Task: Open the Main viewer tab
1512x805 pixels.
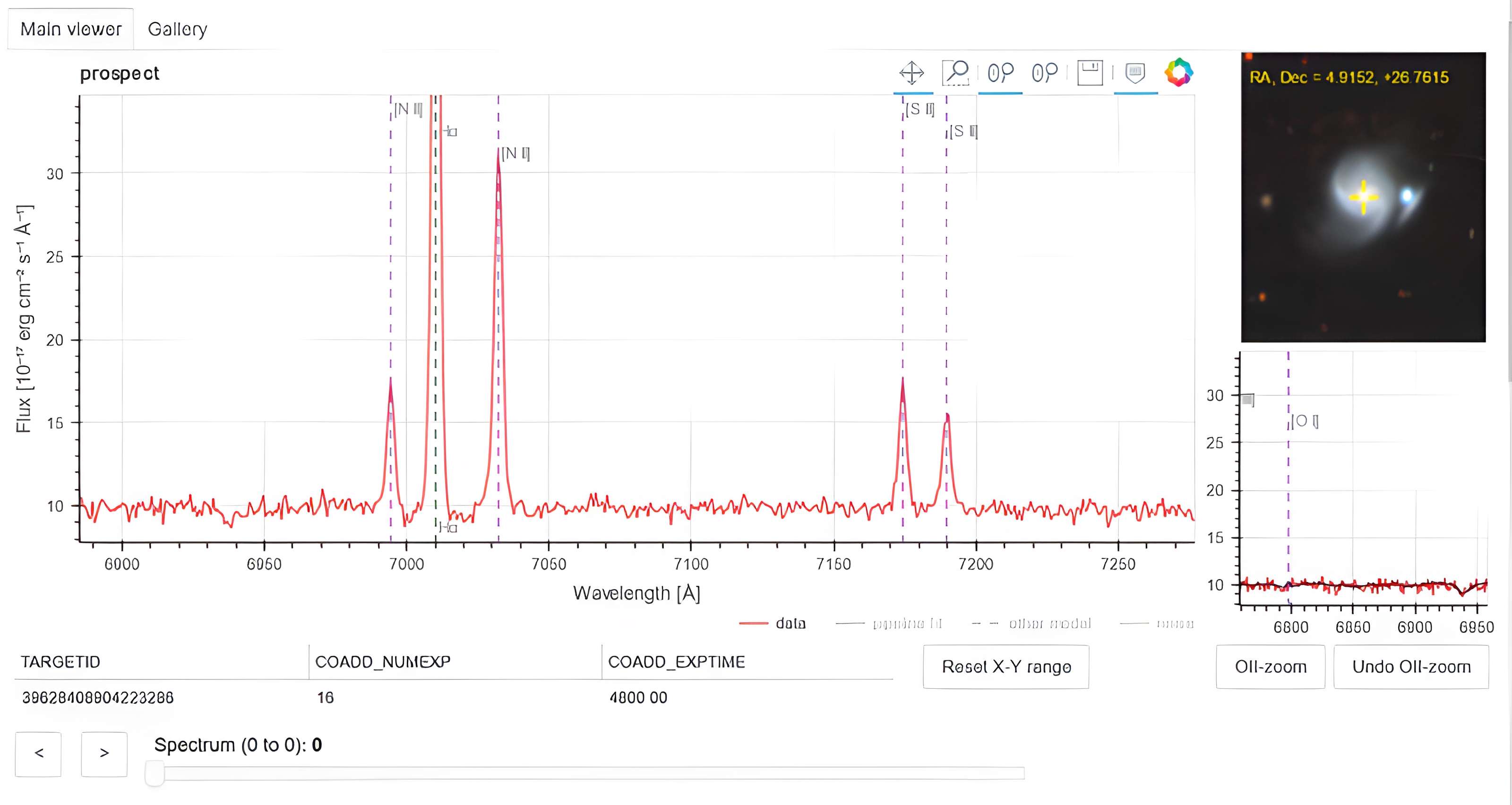Action: pyautogui.click(x=70, y=29)
